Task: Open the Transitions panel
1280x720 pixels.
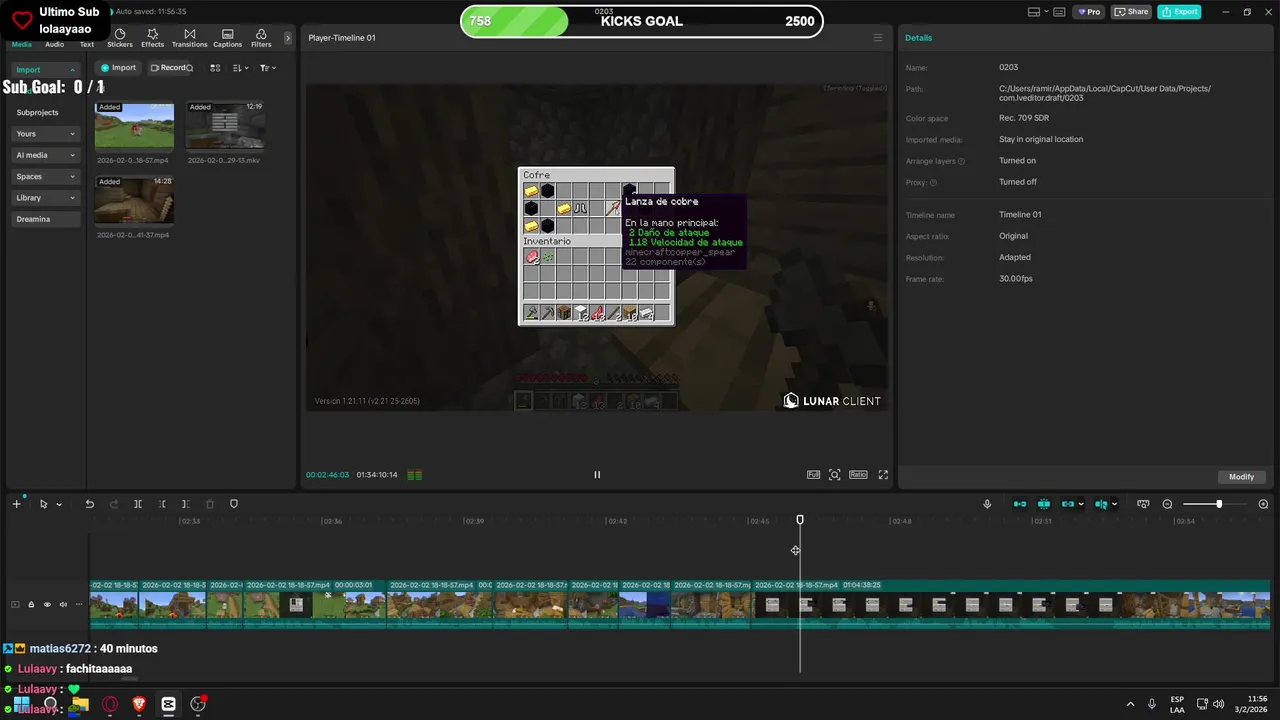Action: click(189, 38)
